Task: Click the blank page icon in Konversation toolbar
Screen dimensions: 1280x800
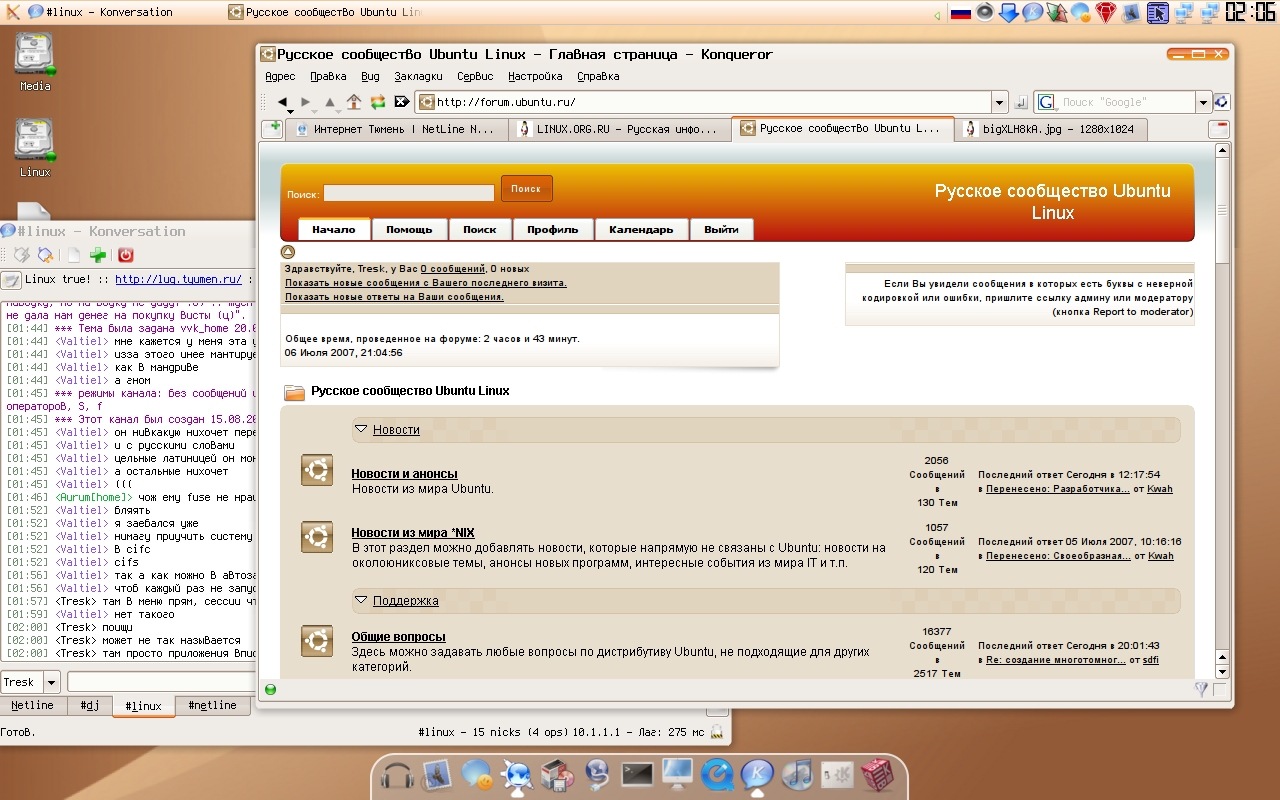Action: [x=74, y=255]
